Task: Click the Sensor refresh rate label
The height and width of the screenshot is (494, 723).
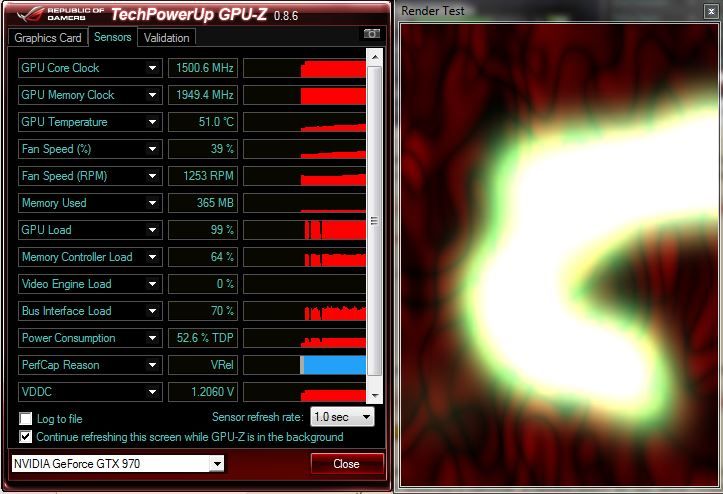Action: pyautogui.click(x=258, y=417)
